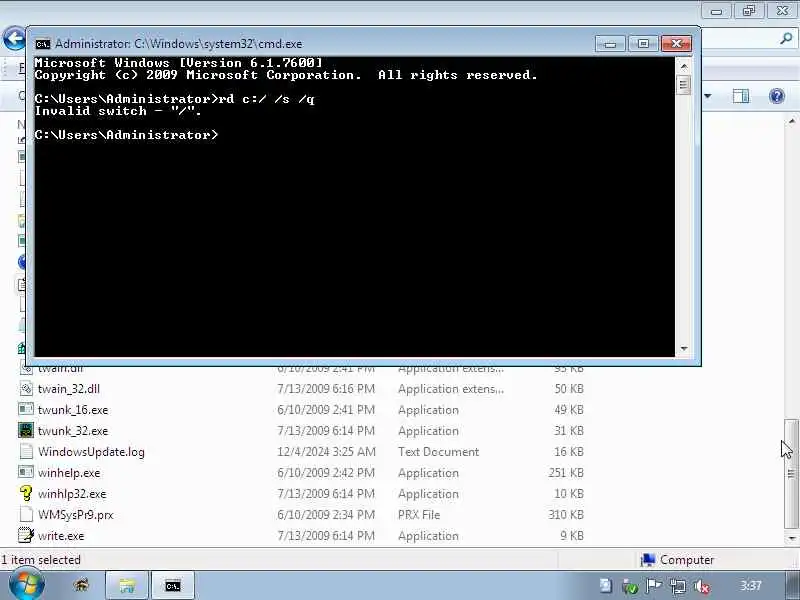Viewport: 800px width, 600px height.
Task: Click the twunk_16.exe file icon
Action: (x=26, y=409)
